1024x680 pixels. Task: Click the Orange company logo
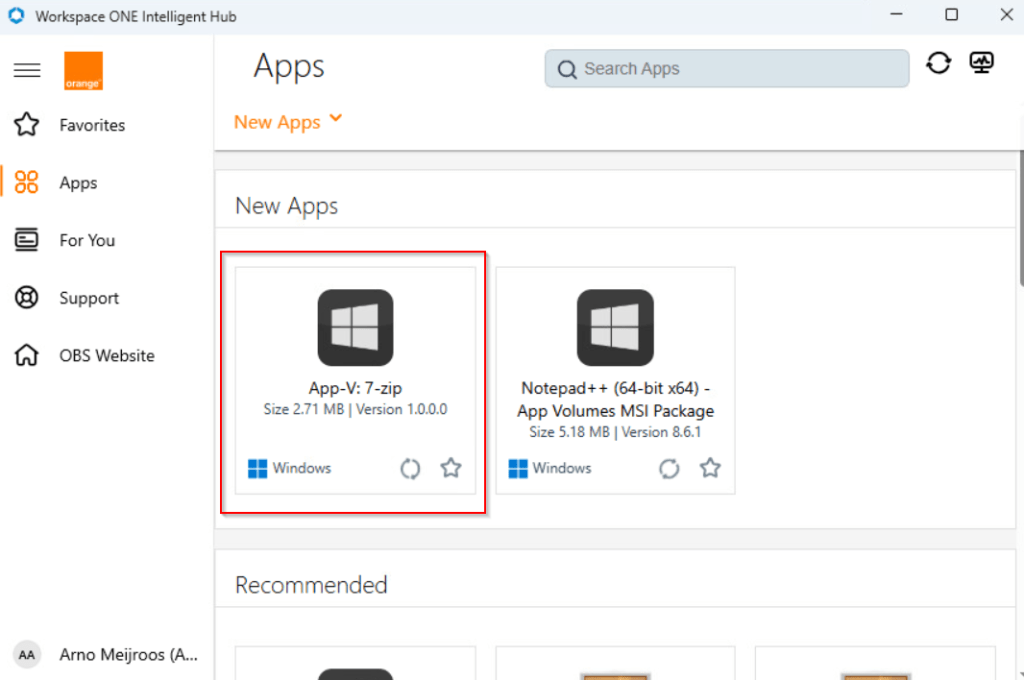83,71
